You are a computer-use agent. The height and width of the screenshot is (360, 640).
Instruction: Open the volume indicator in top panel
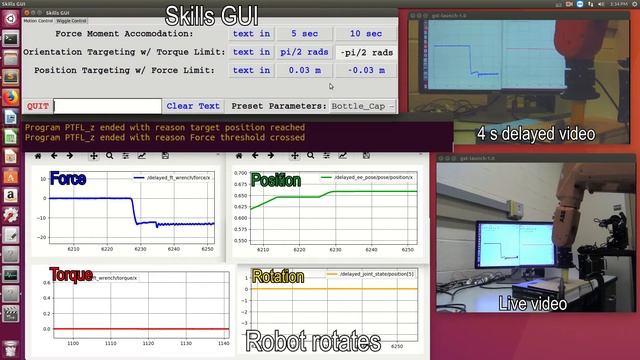[601, 4]
